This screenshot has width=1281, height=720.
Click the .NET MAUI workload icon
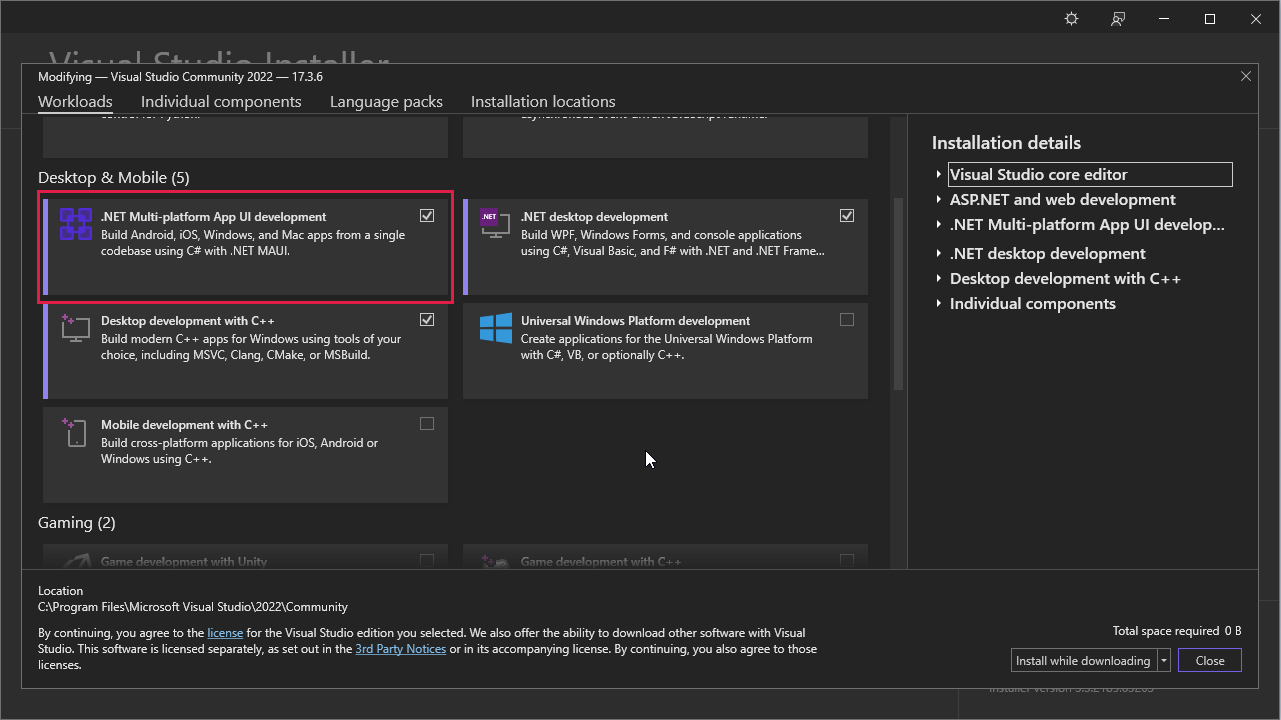(76, 224)
